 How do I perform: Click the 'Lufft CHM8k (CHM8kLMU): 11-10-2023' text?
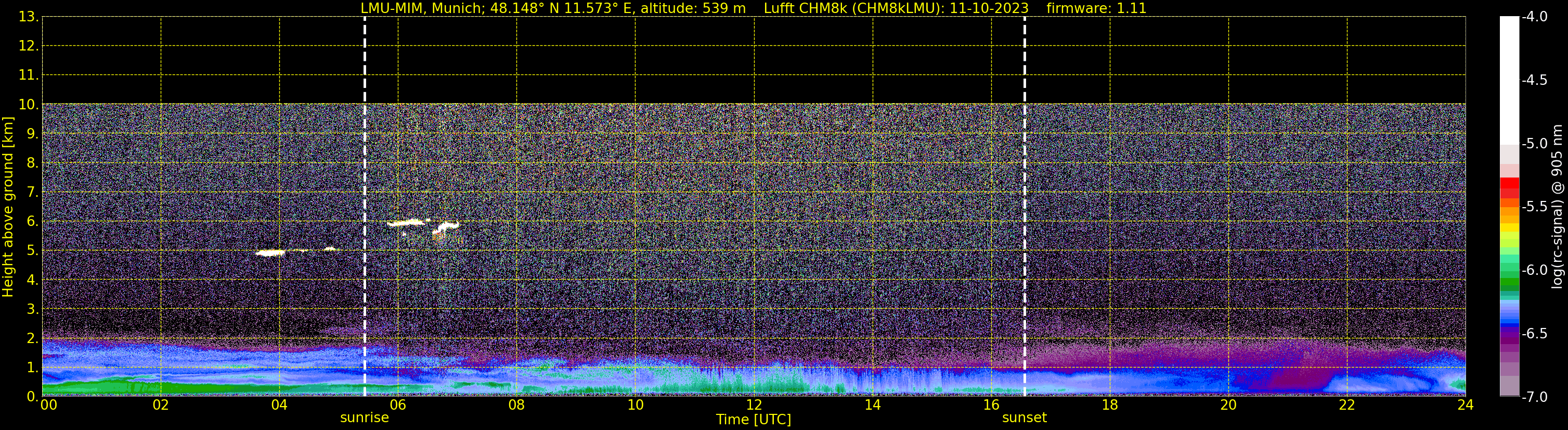click(x=896, y=8)
